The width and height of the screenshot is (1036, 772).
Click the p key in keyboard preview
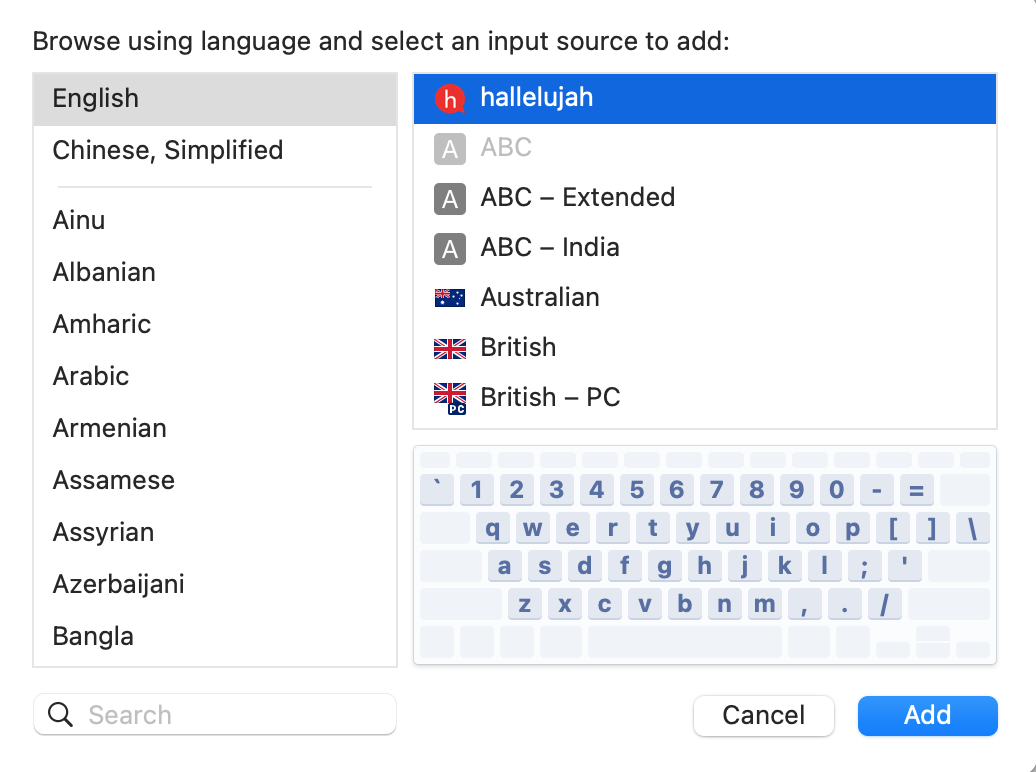point(852,528)
